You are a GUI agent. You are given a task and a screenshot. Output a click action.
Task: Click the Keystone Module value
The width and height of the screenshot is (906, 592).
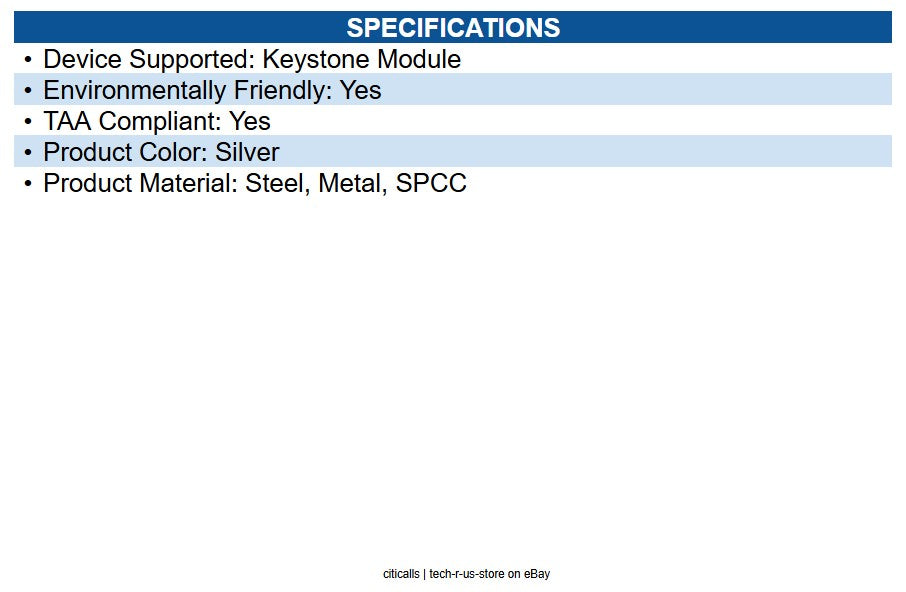click(x=362, y=59)
